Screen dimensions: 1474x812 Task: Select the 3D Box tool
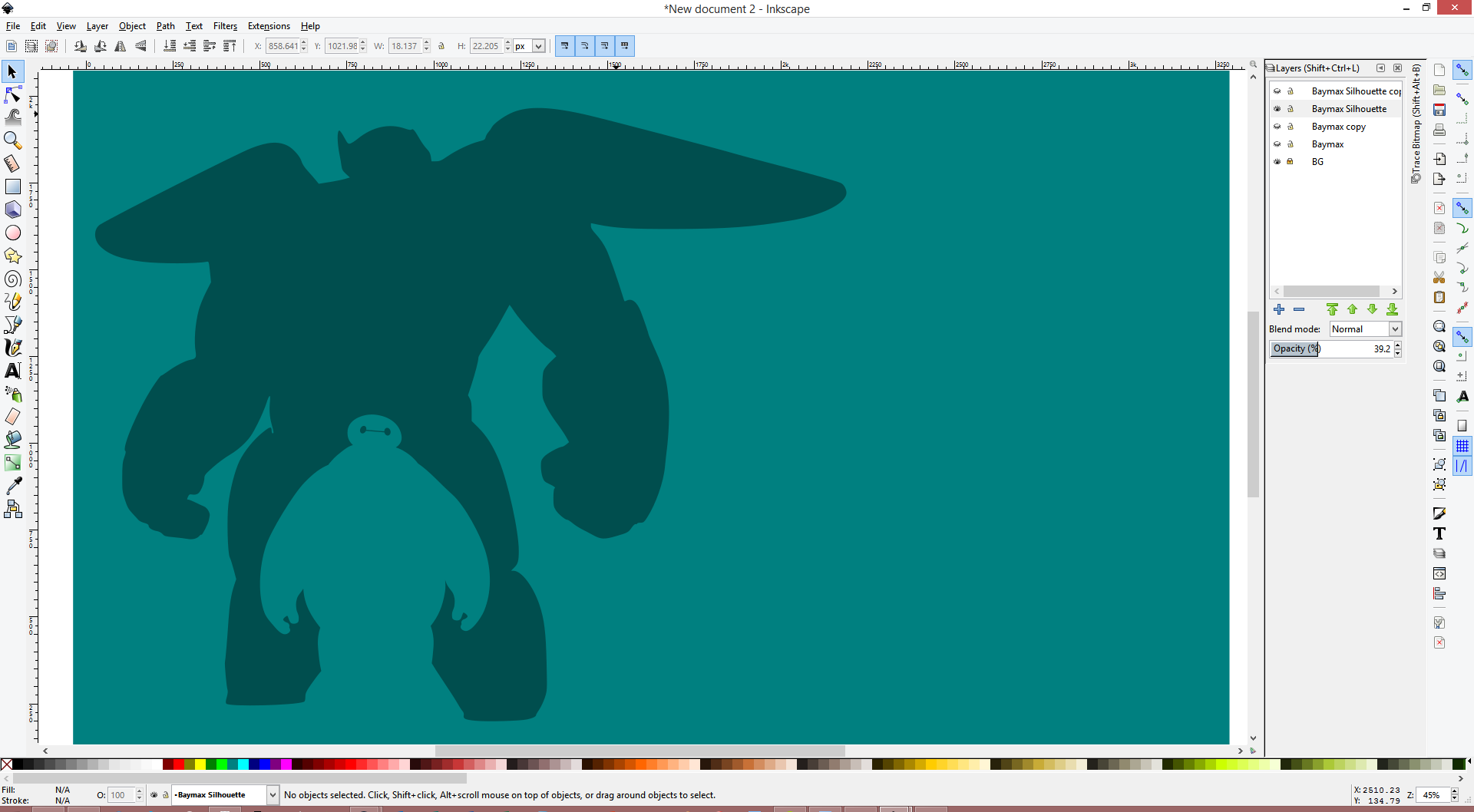pos(13,210)
